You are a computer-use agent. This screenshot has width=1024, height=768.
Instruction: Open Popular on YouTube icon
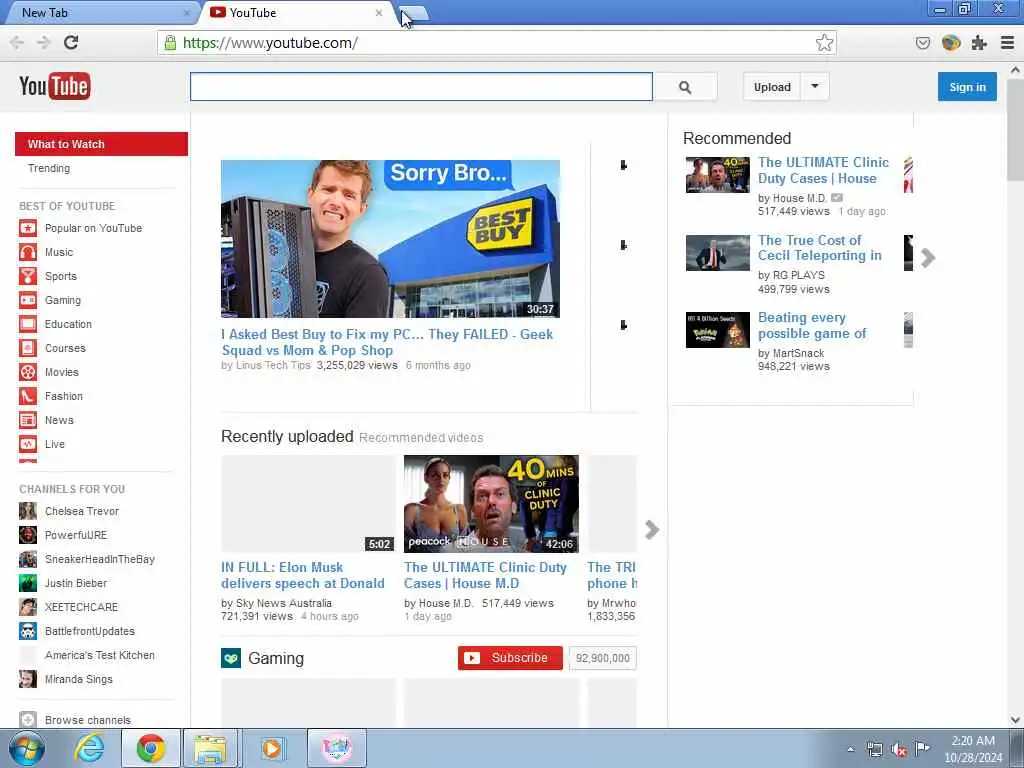27,228
